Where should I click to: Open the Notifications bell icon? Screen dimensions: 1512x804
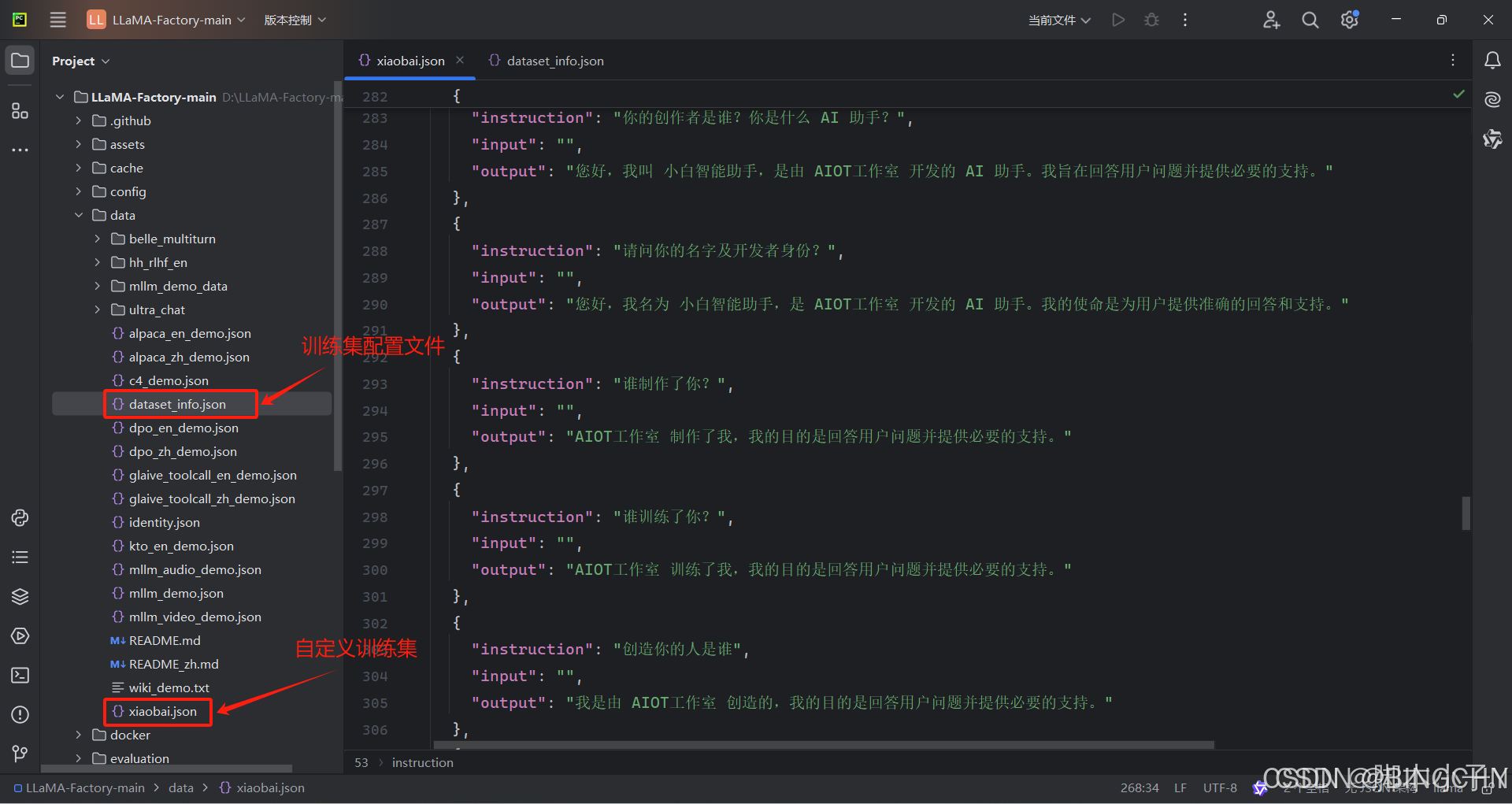(x=1492, y=61)
